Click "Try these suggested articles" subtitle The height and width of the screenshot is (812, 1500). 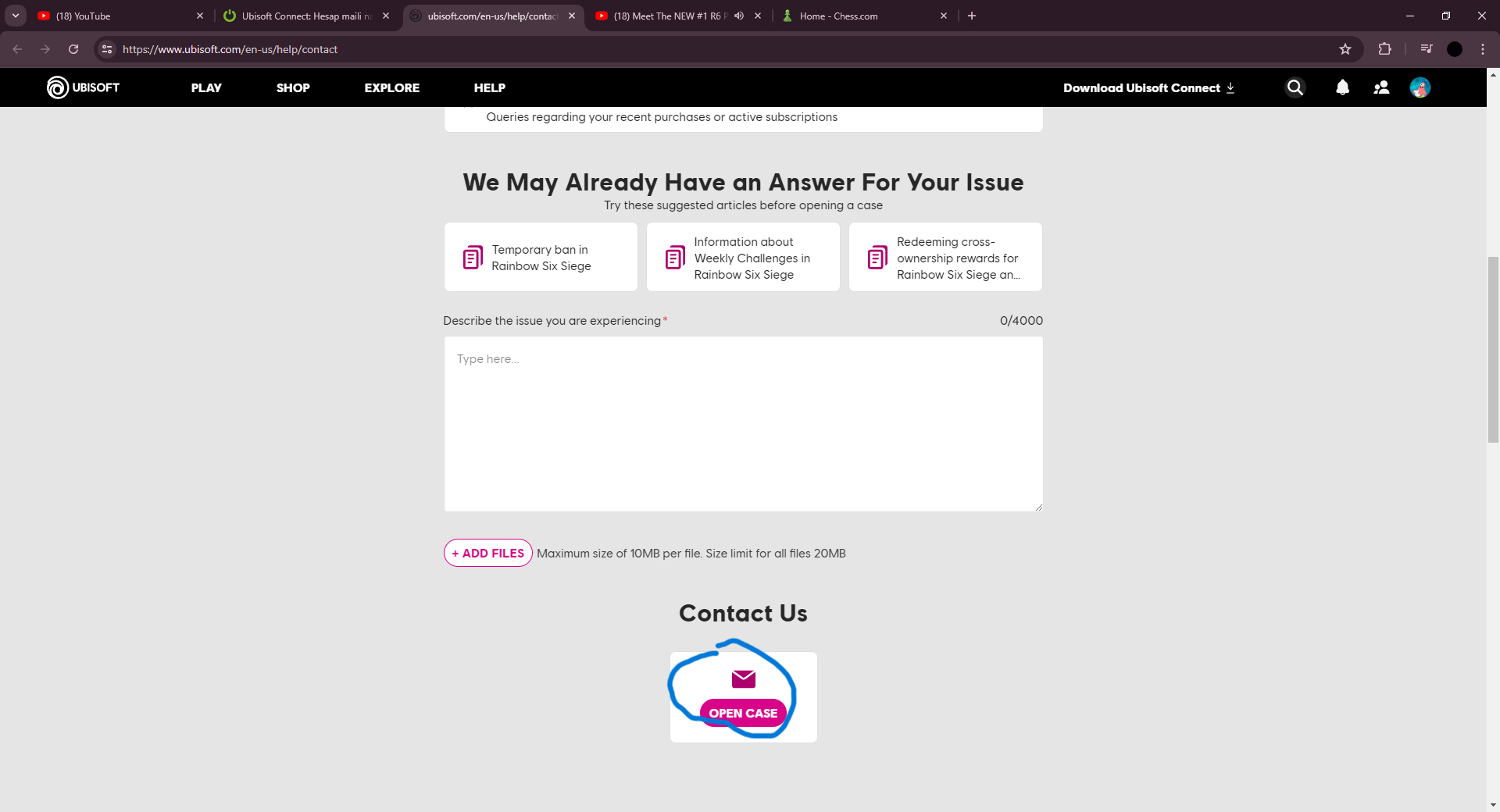pyautogui.click(x=743, y=205)
